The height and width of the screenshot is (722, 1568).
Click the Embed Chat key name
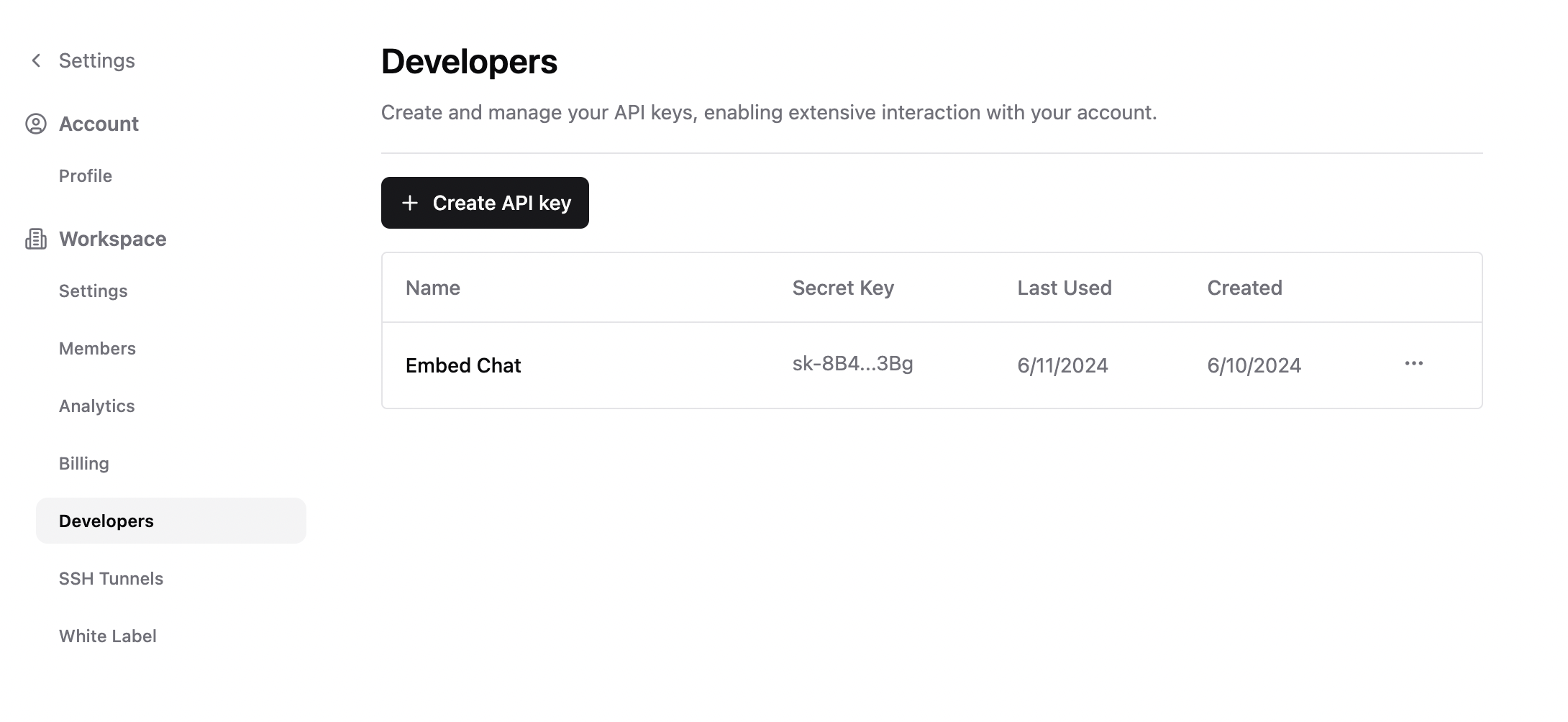[x=463, y=365]
